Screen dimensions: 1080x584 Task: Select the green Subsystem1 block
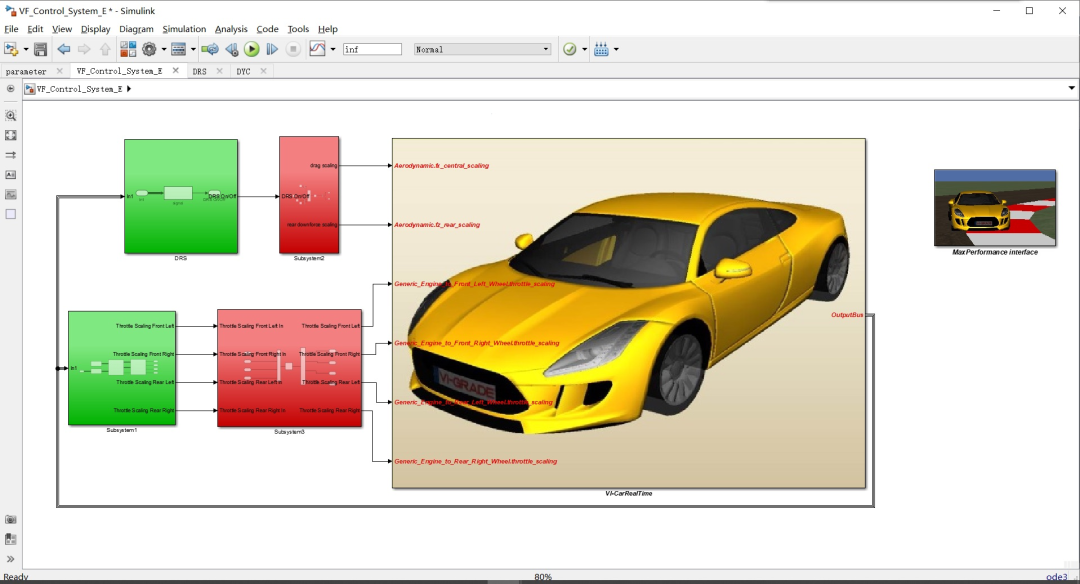coord(122,368)
